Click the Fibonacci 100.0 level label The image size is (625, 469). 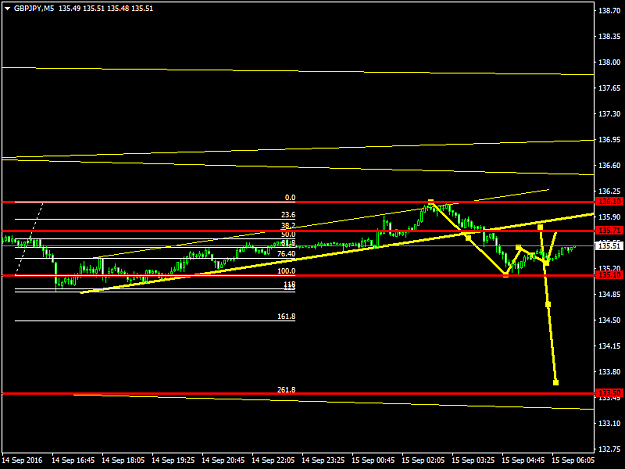coord(286,271)
